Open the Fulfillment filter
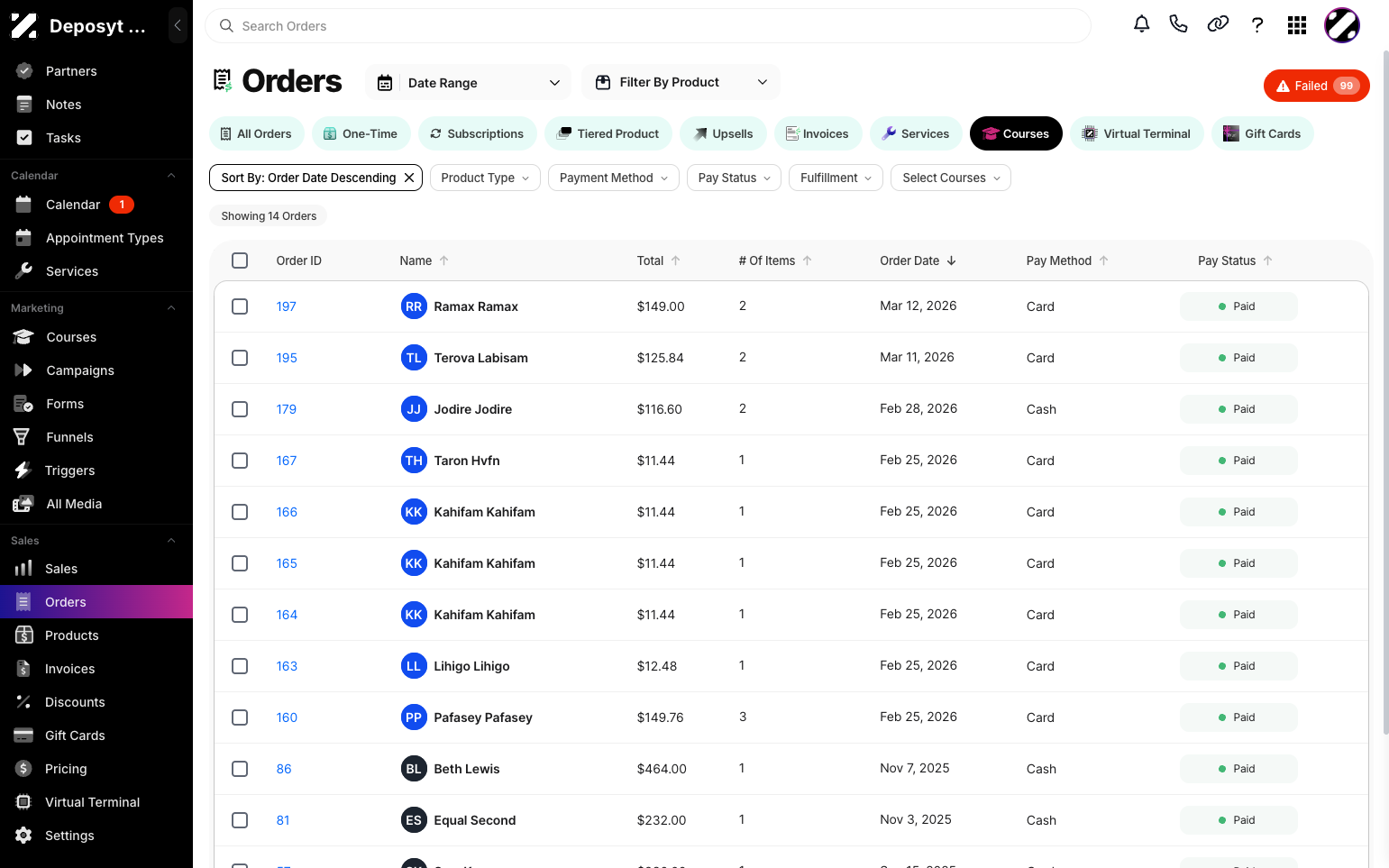 (836, 178)
